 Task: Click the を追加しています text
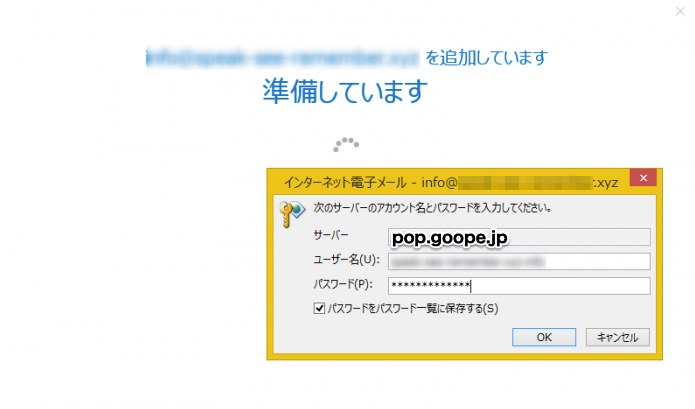[x=487, y=58]
